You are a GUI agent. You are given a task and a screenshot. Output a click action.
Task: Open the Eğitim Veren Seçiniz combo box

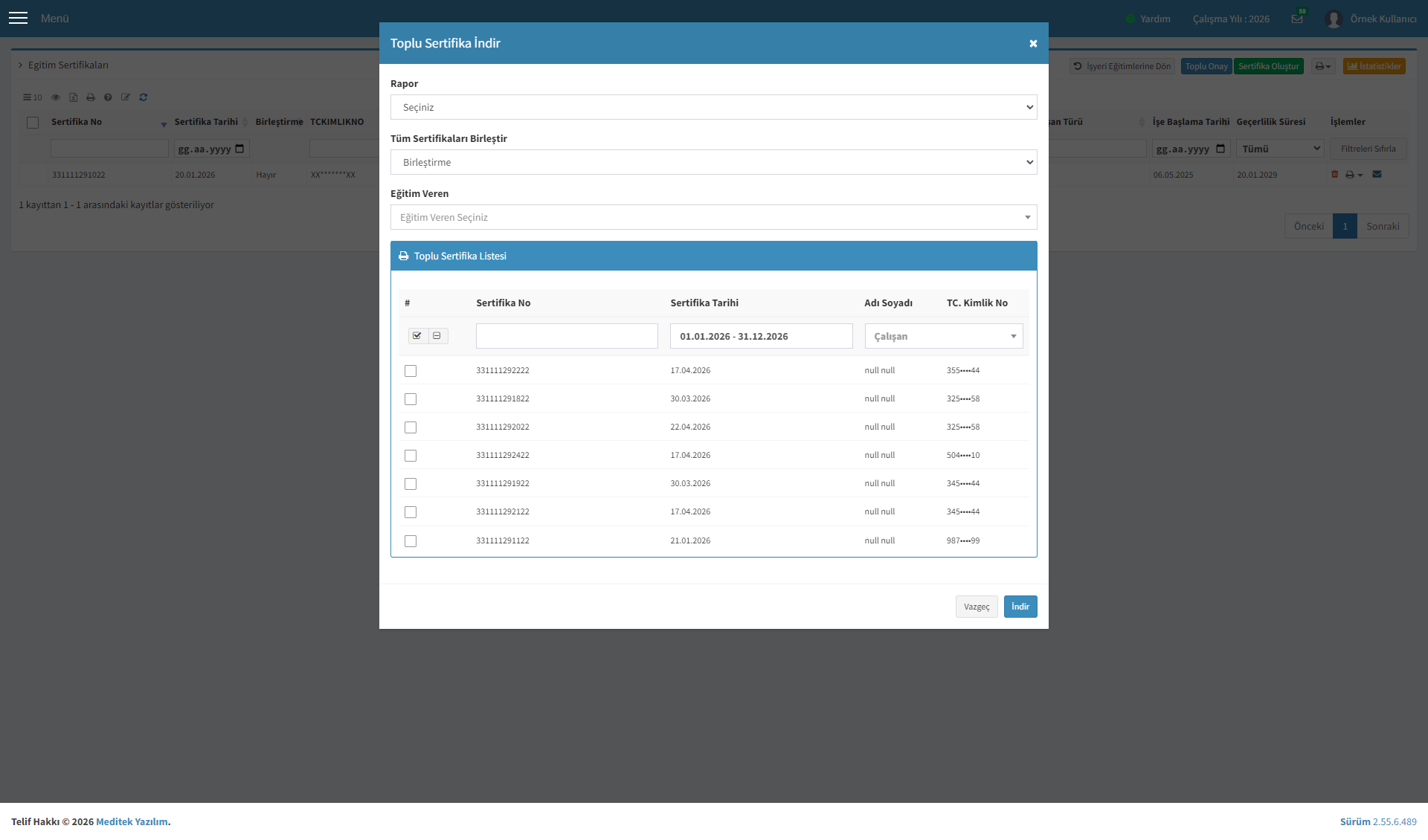(x=714, y=217)
